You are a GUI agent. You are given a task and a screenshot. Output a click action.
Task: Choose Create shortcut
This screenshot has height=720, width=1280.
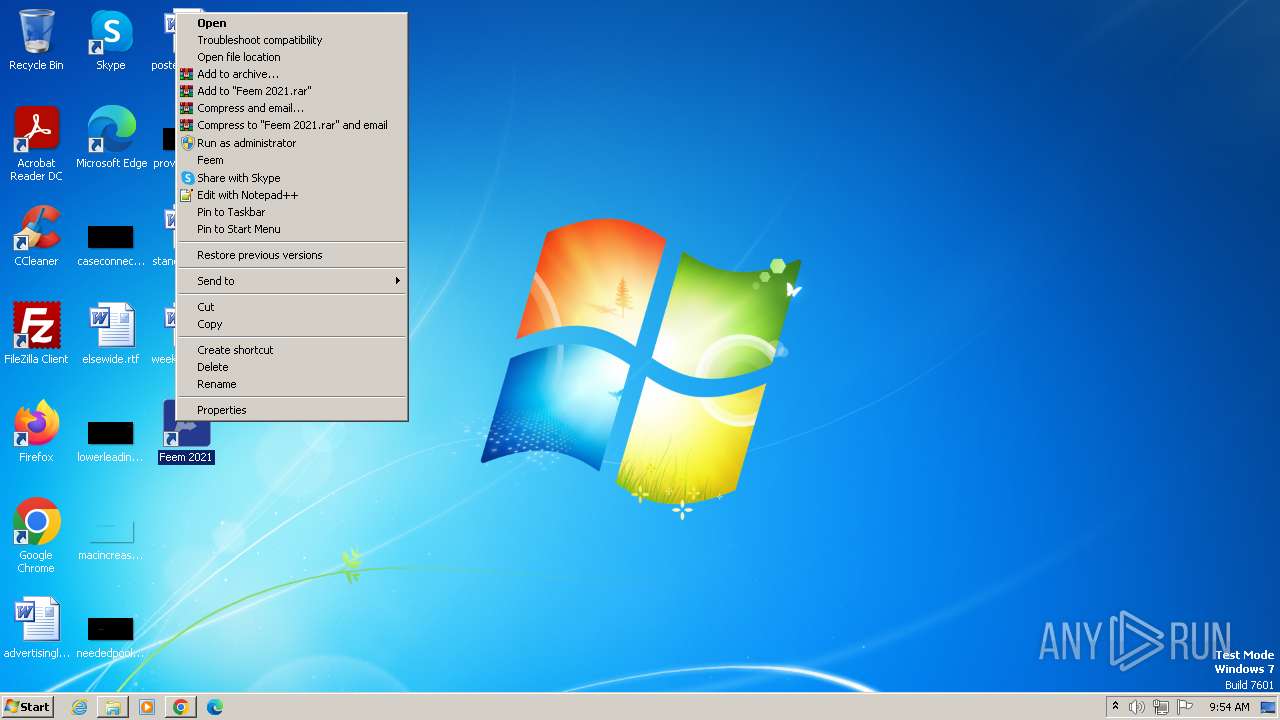pyautogui.click(x=292, y=350)
